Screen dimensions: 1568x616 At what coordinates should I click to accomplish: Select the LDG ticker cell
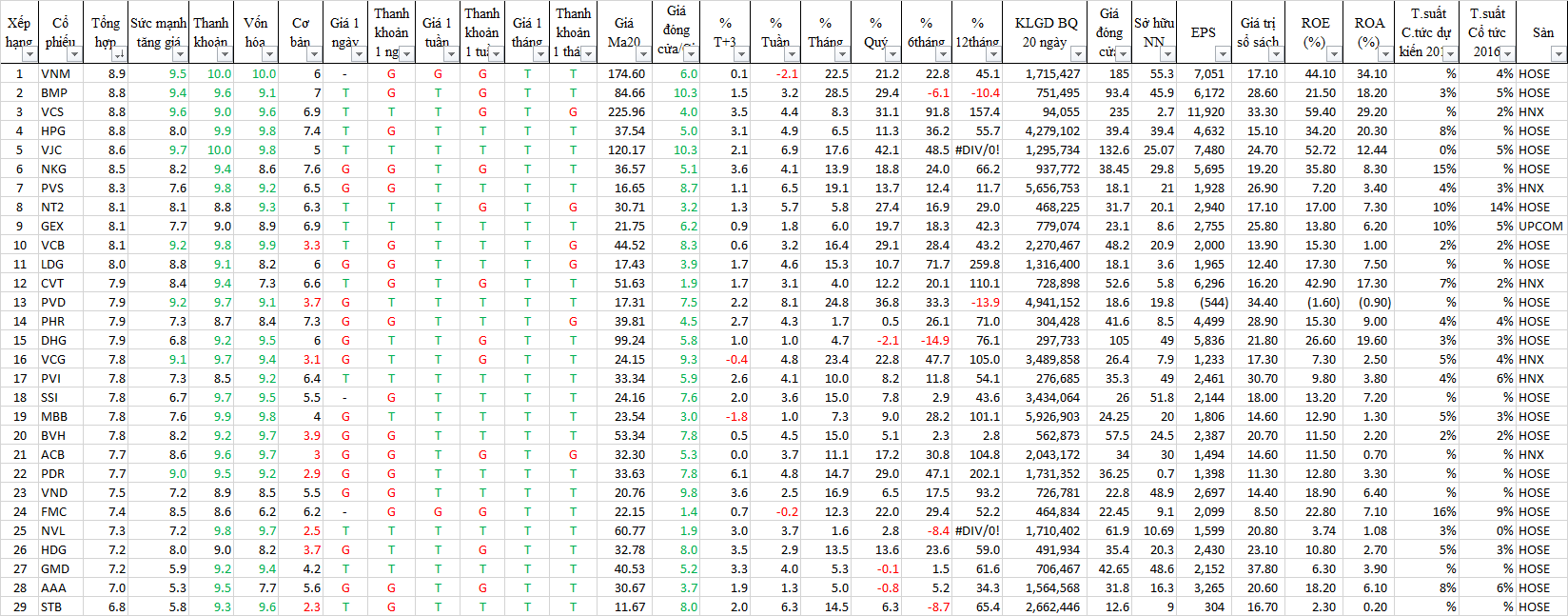point(62,264)
